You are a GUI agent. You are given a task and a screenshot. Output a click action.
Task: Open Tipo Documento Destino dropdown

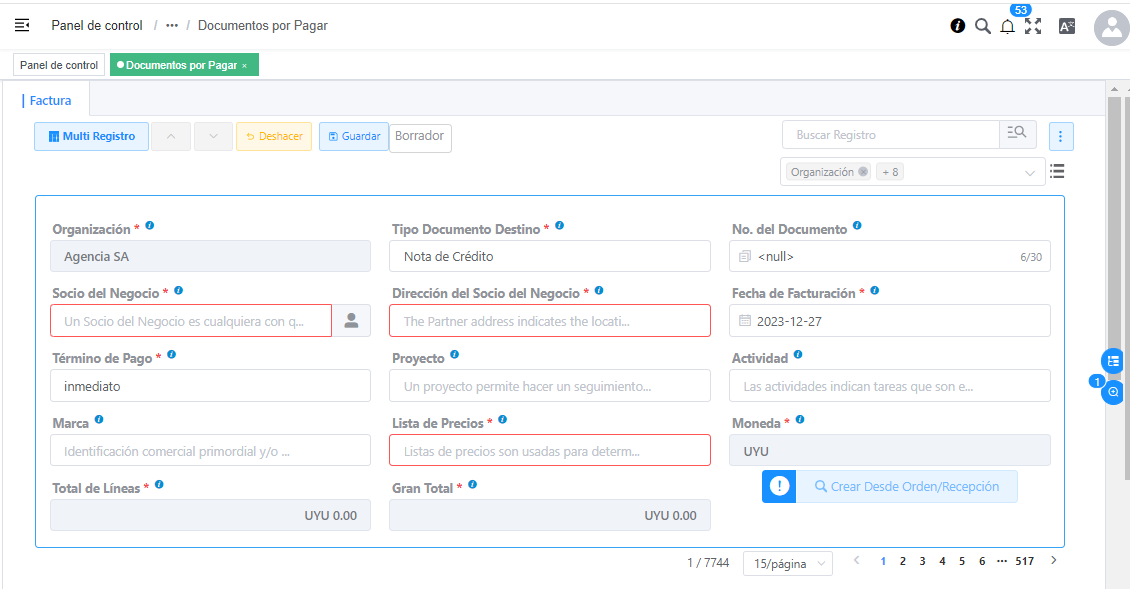pyautogui.click(x=549, y=256)
